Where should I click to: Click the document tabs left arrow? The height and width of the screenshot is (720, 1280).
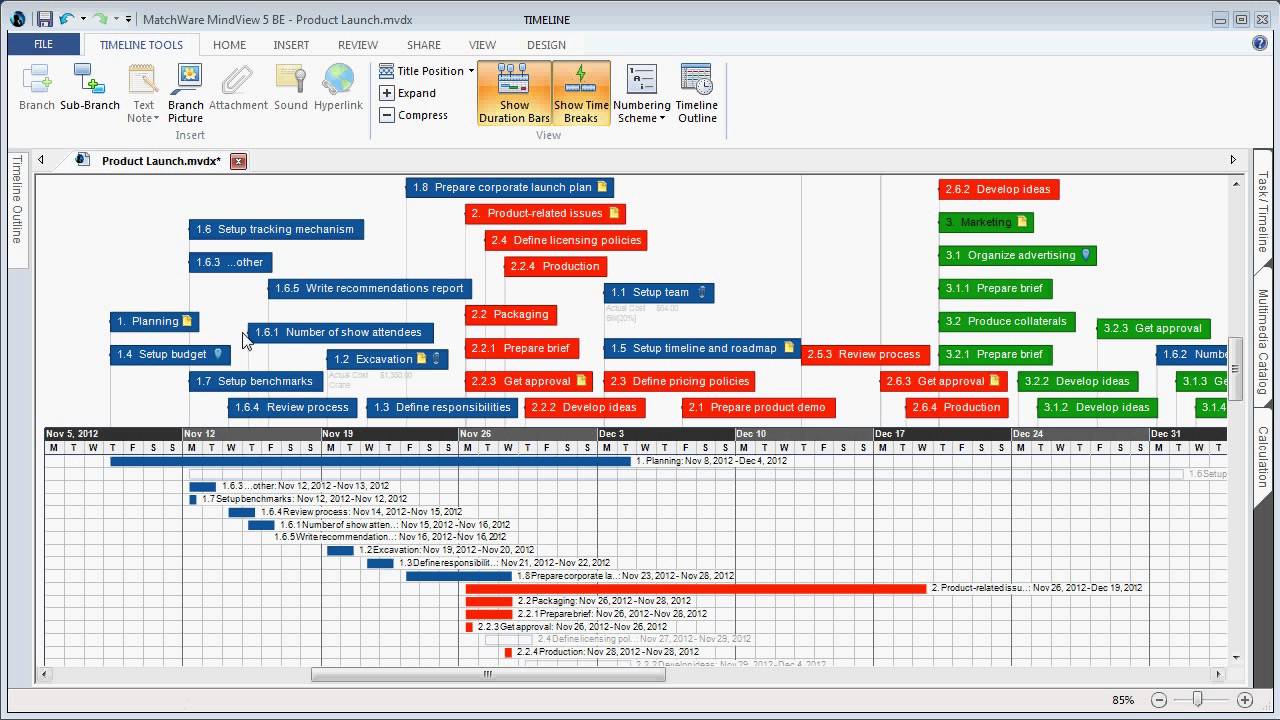(x=41, y=160)
